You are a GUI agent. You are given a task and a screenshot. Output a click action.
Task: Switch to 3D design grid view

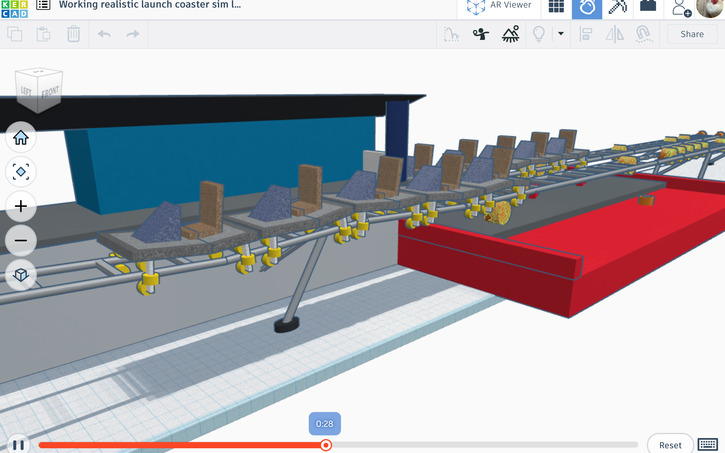(556, 6)
